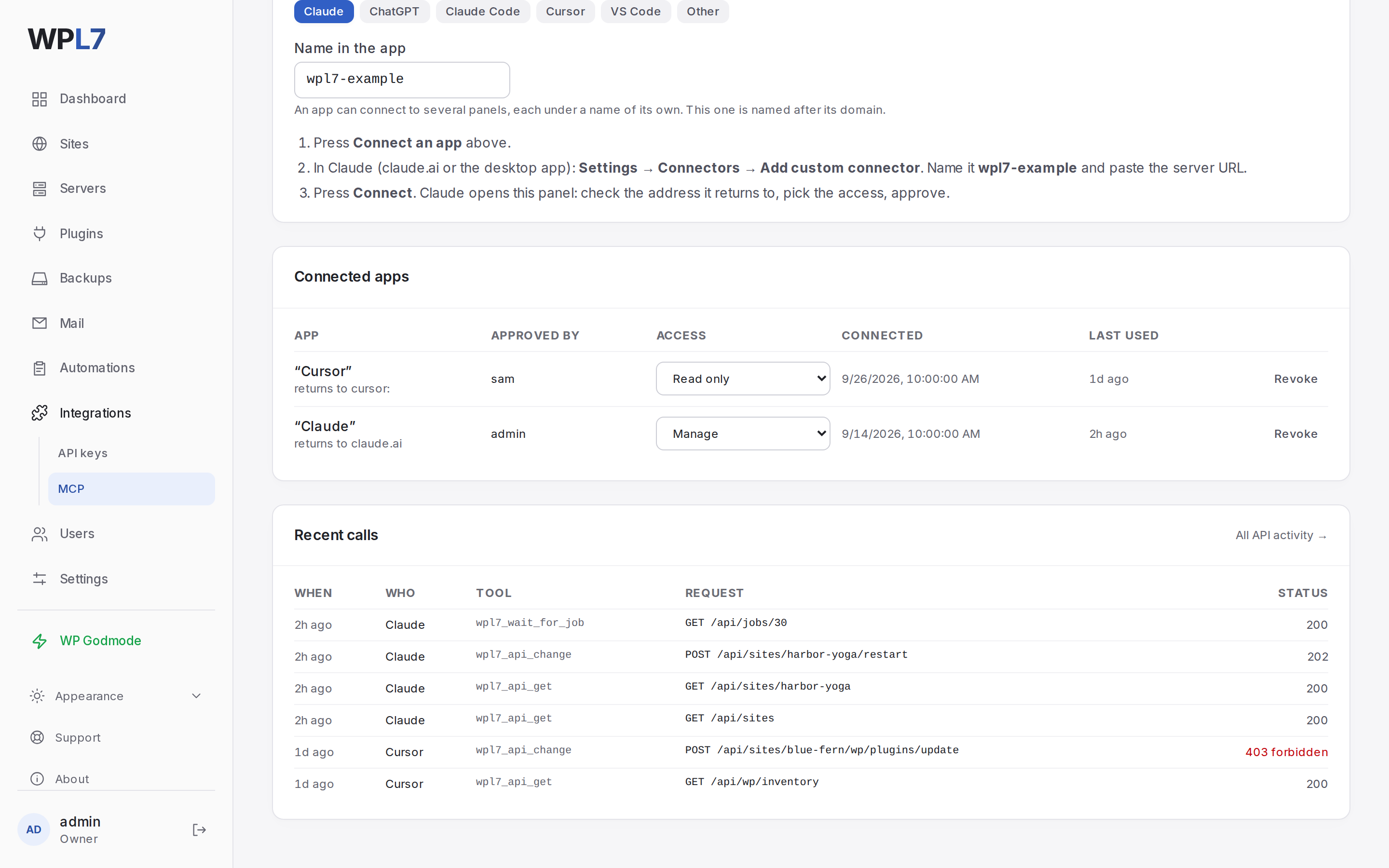1389x868 pixels.
Task: Click the About info icon
Action: 37,778
